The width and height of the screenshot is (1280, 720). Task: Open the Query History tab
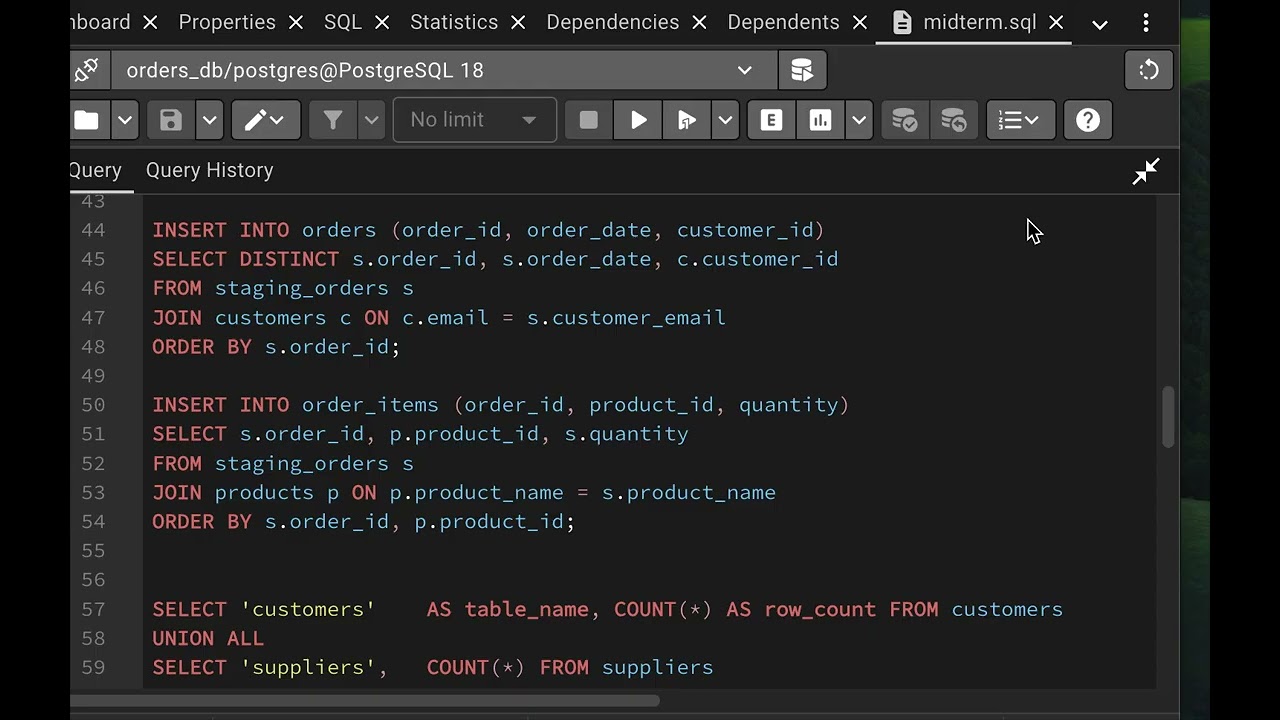click(x=210, y=170)
